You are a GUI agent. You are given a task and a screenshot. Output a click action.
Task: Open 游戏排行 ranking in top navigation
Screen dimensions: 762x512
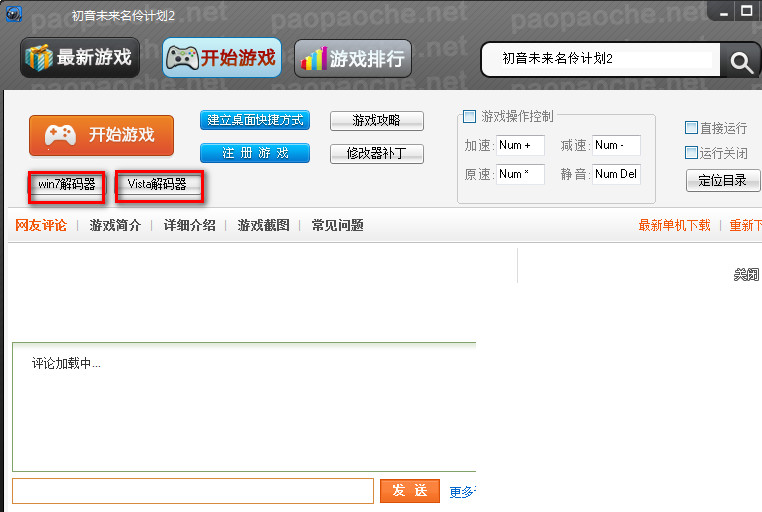pyautogui.click(x=353, y=59)
